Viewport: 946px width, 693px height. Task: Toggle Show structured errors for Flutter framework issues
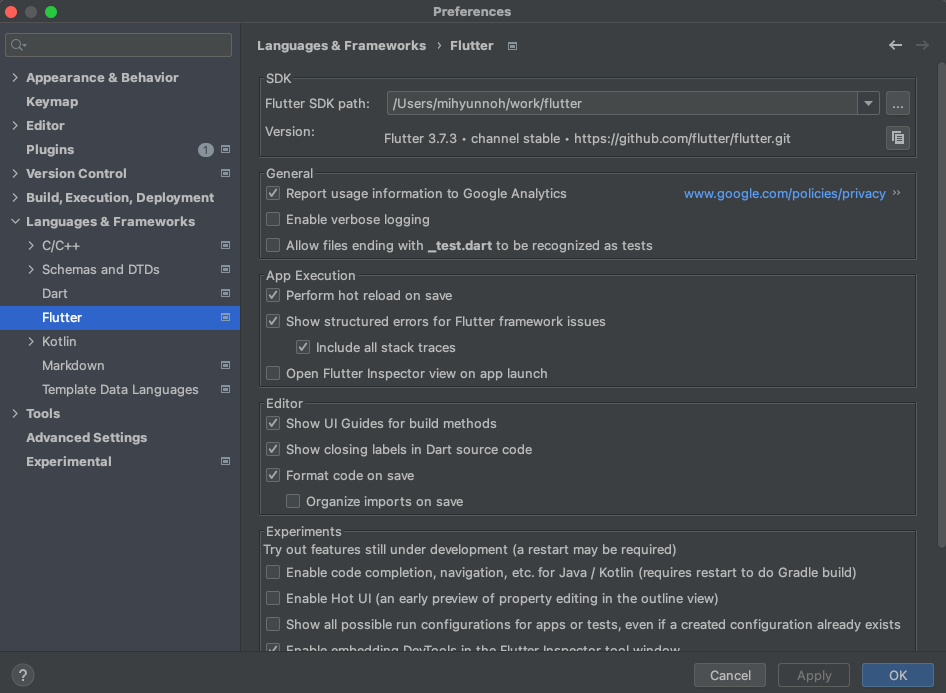[273, 321]
